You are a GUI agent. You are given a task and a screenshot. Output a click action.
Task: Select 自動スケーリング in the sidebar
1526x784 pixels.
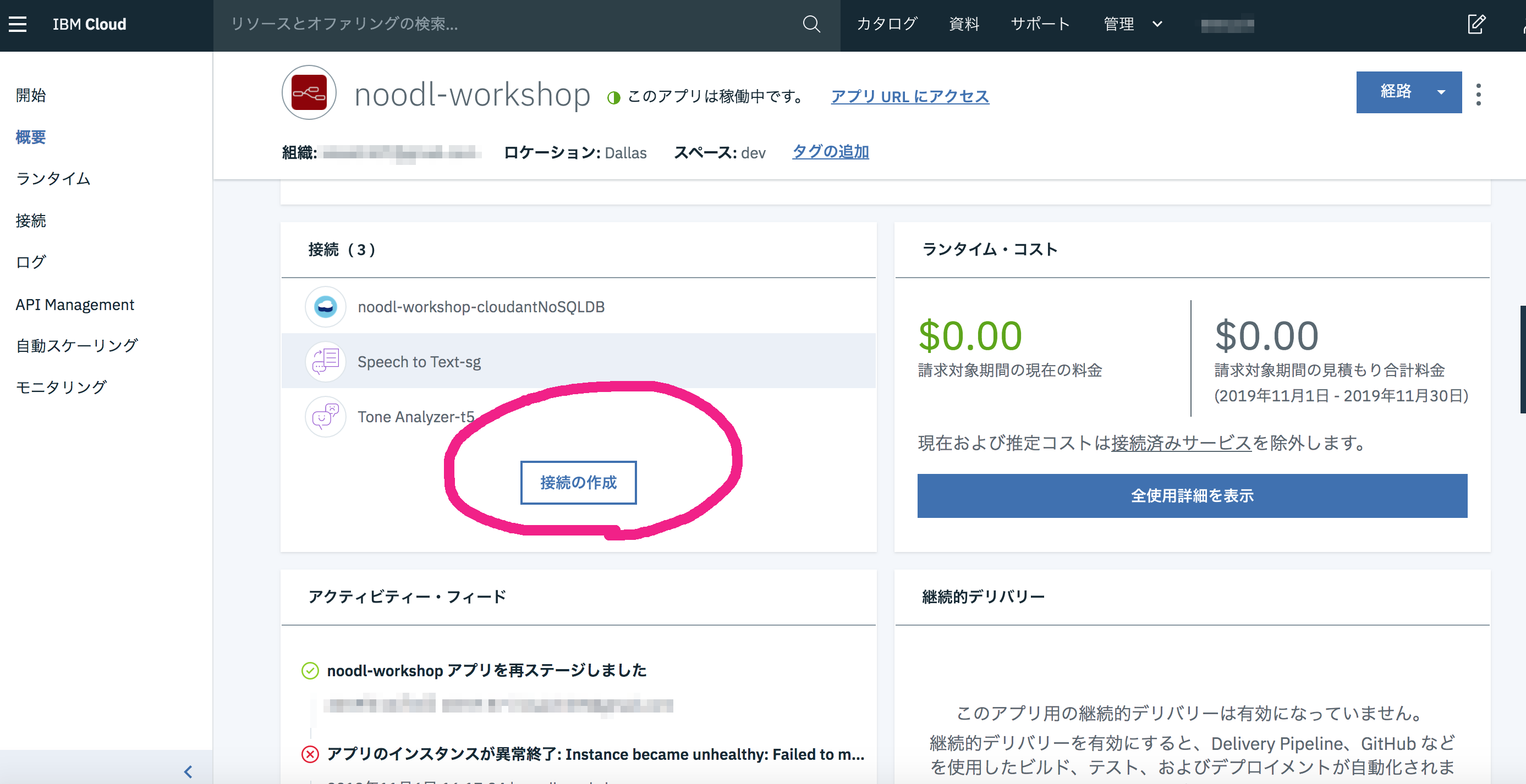77,346
